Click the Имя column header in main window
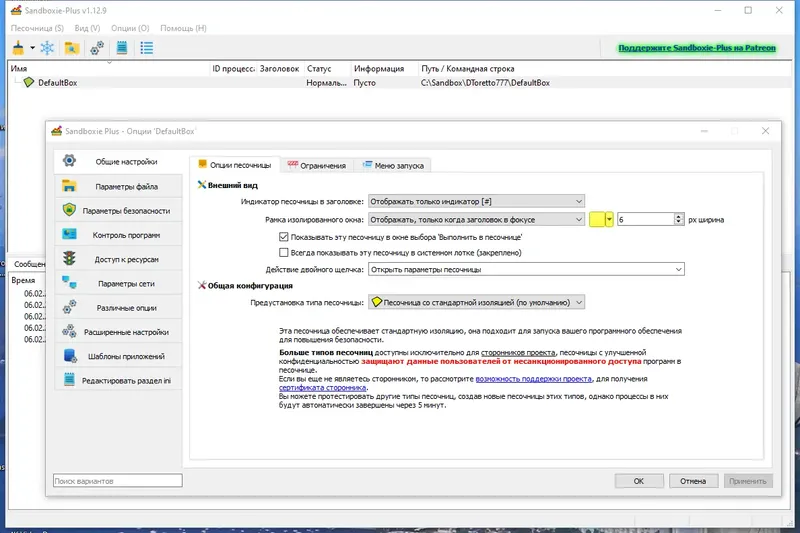The image size is (800, 533). tap(109, 68)
